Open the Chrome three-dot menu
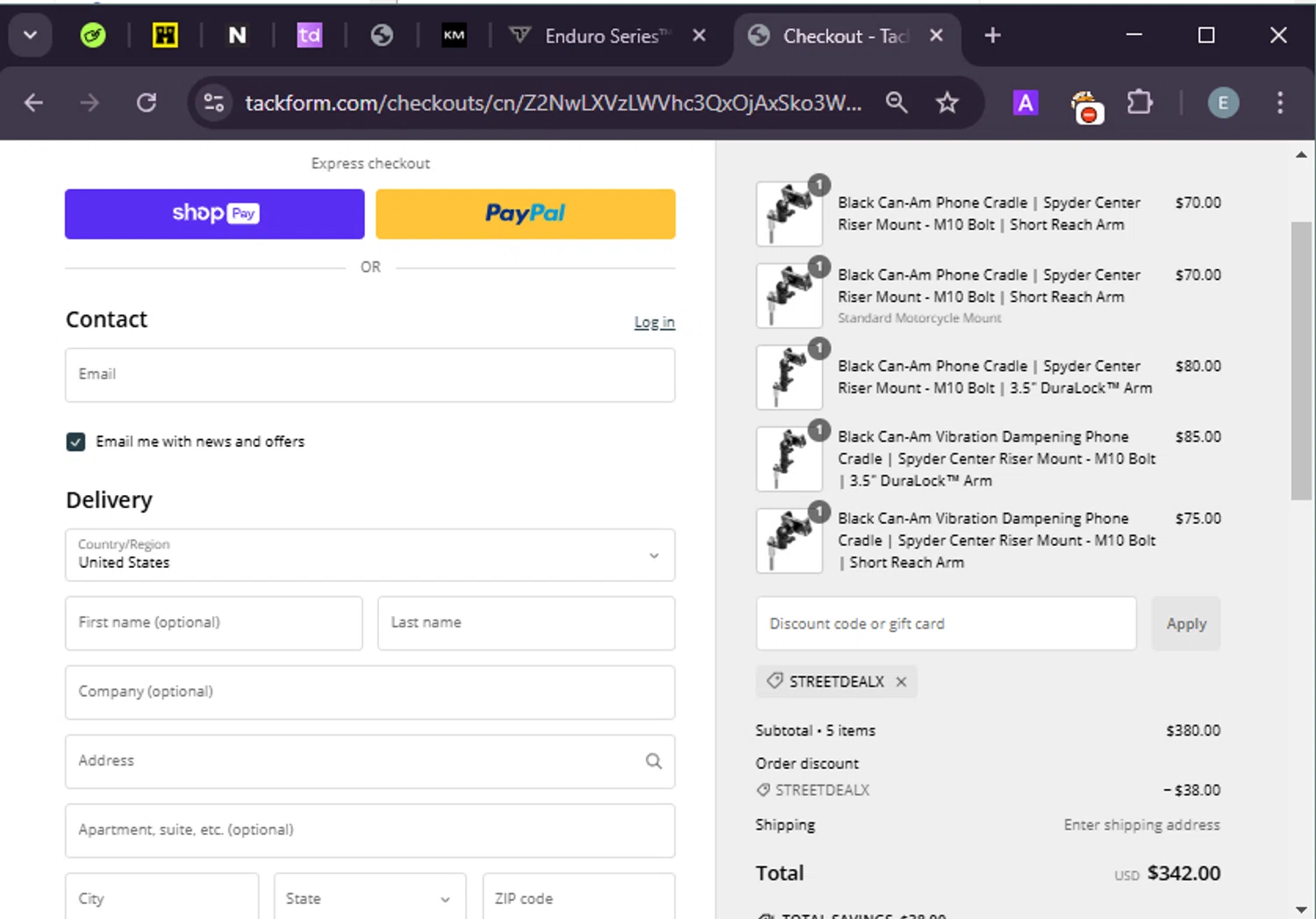 pos(1280,103)
